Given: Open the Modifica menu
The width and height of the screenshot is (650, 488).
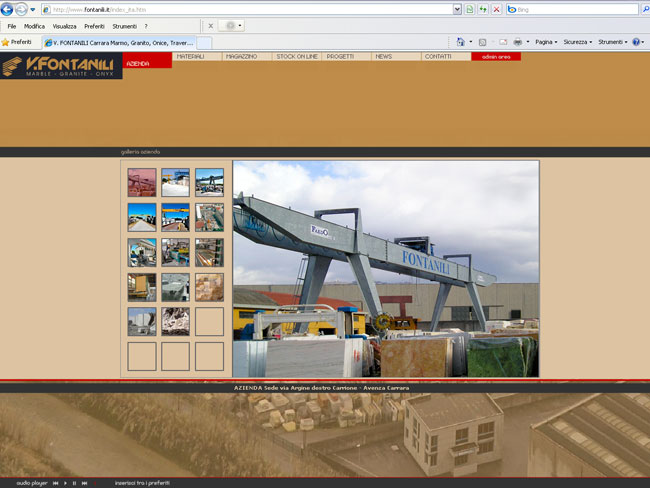Looking at the screenshot, I should pyautogui.click(x=34, y=26).
